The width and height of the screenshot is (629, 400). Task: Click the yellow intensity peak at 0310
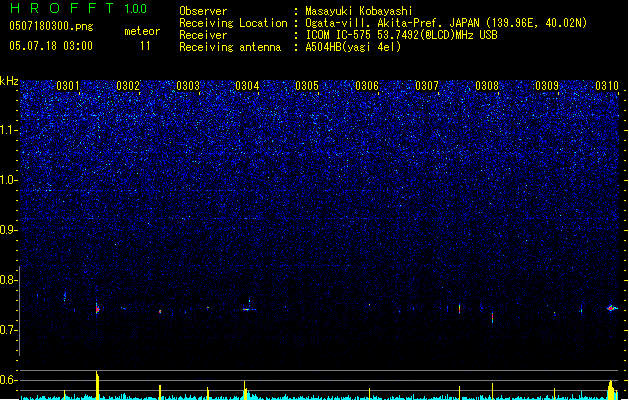[611, 390]
